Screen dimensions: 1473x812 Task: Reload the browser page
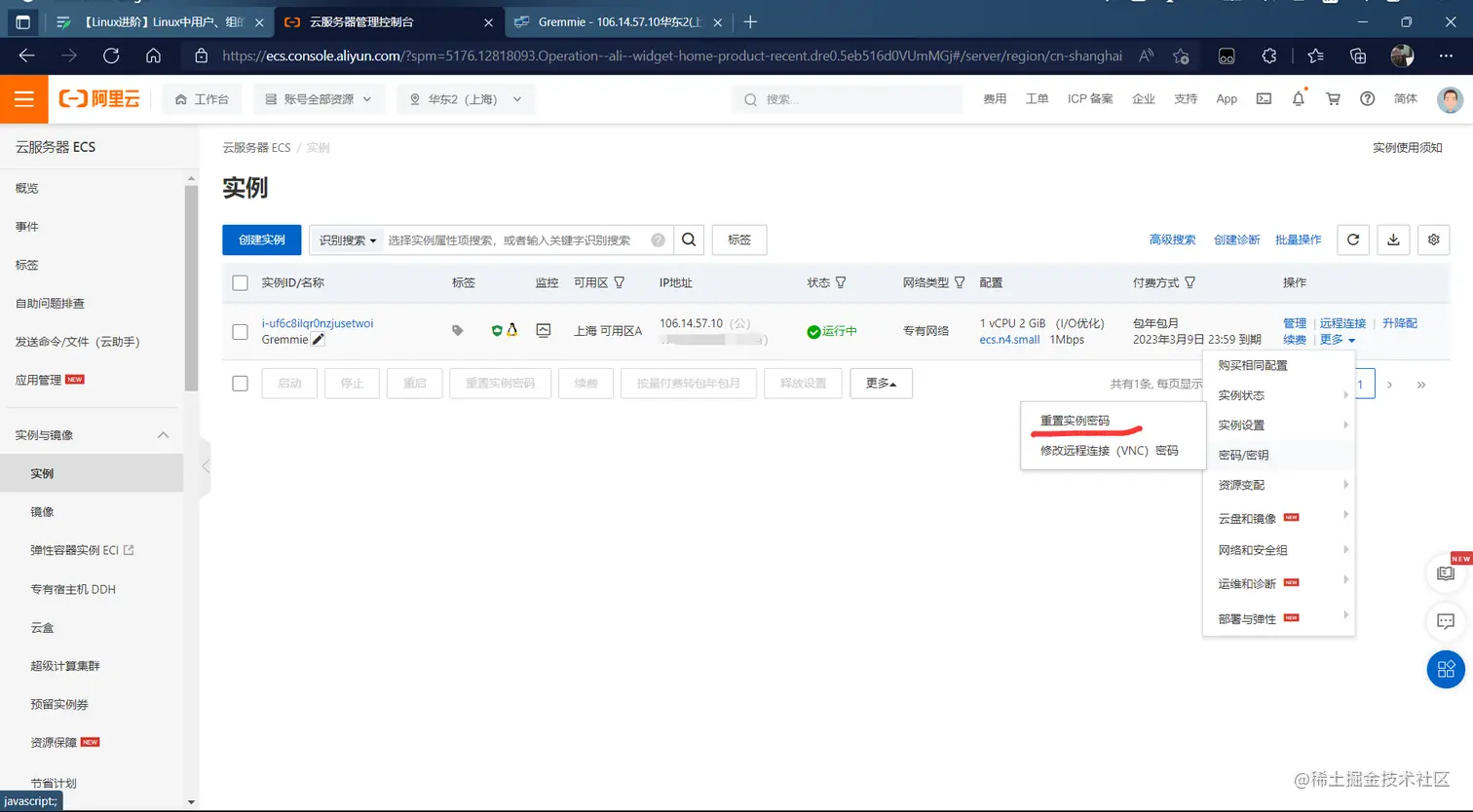[x=111, y=55]
